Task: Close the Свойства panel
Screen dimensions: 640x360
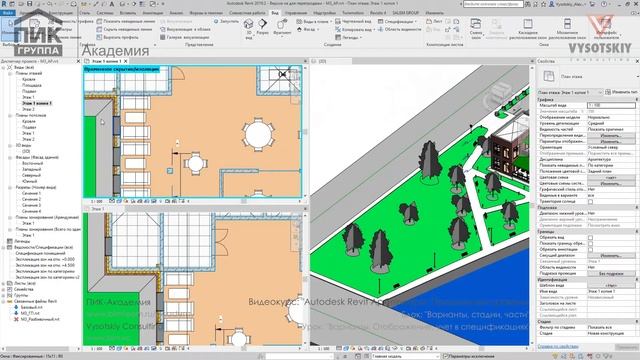Action: pos(637,61)
